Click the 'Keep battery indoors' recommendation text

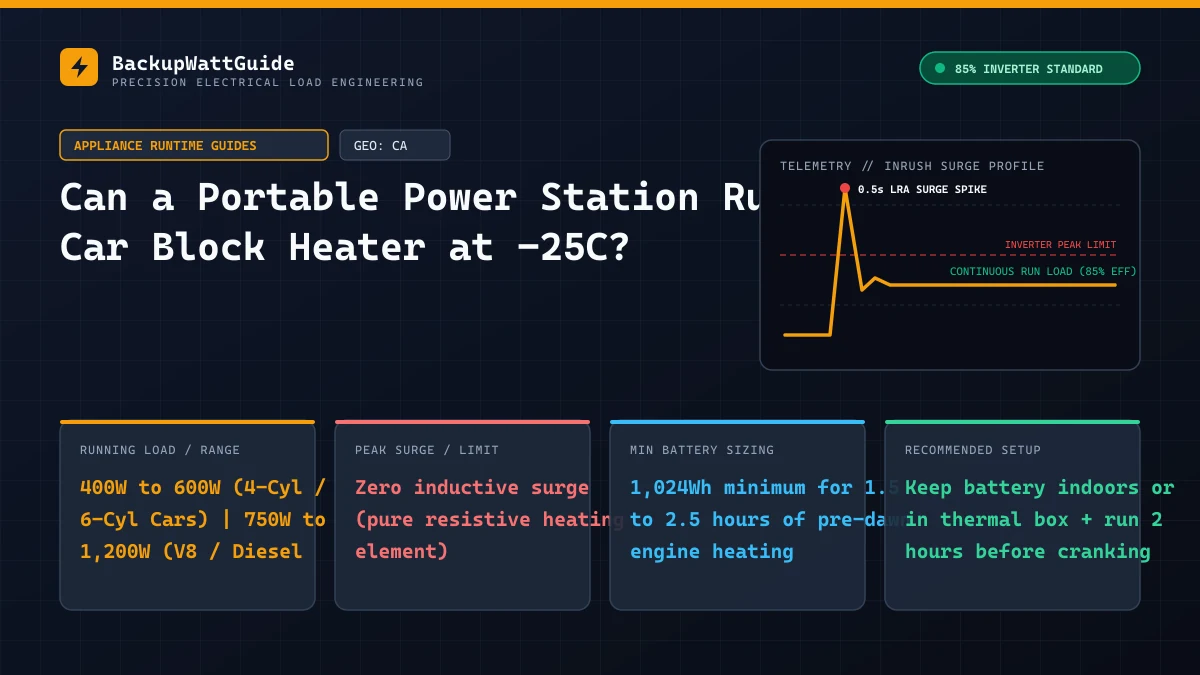[1022, 487]
